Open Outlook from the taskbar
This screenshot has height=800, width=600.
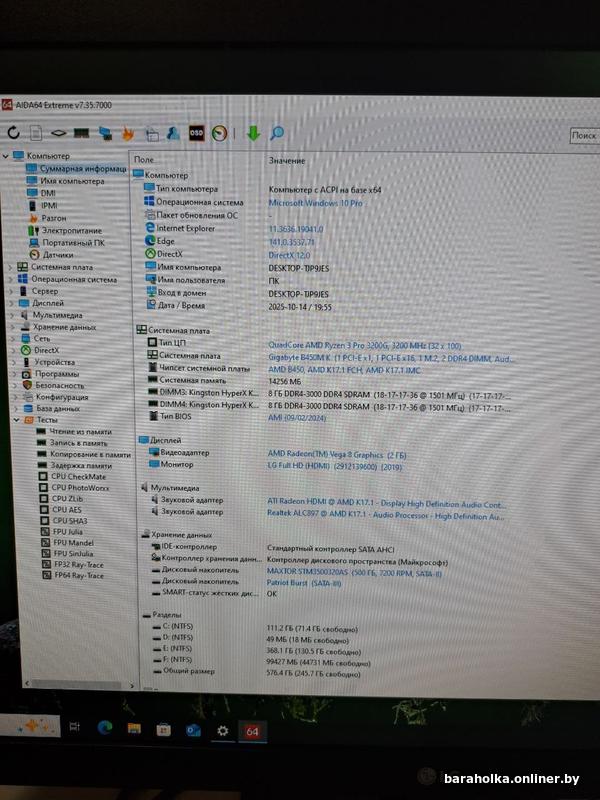(x=193, y=730)
